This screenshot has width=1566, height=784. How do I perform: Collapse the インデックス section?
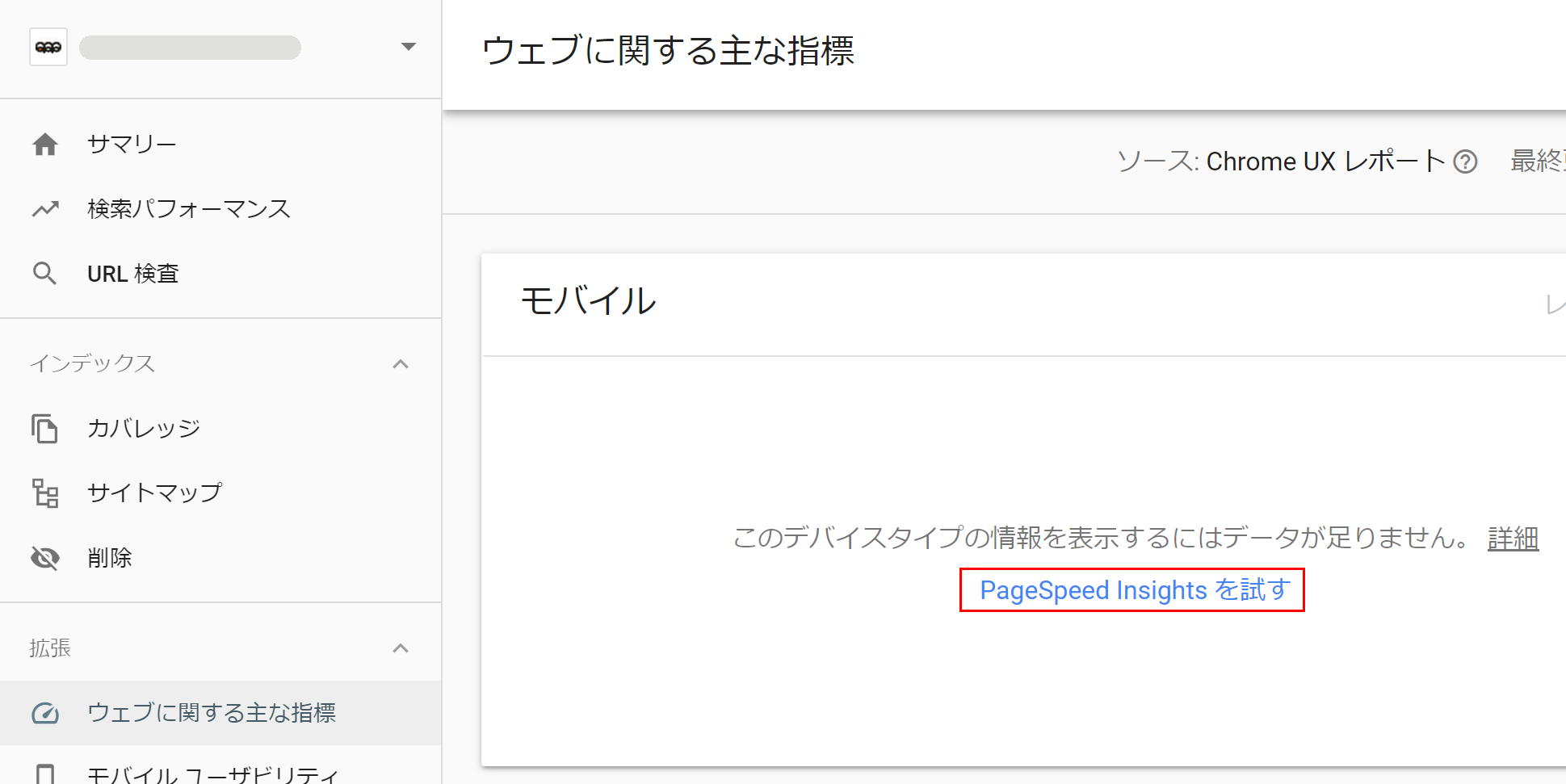(x=401, y=364)
